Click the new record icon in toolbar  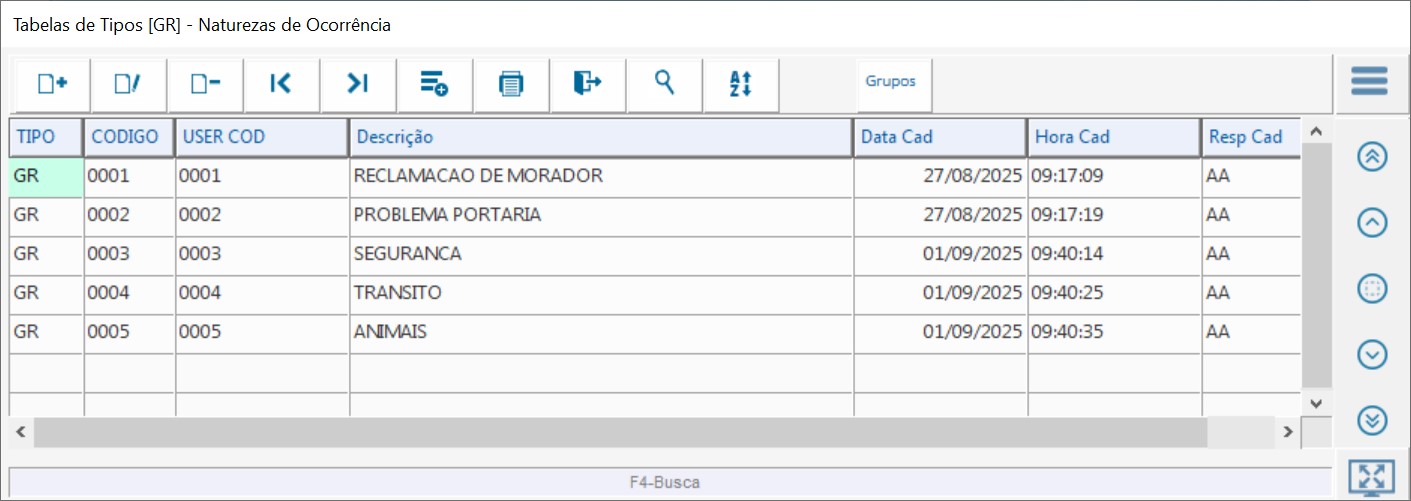(52, 84)
